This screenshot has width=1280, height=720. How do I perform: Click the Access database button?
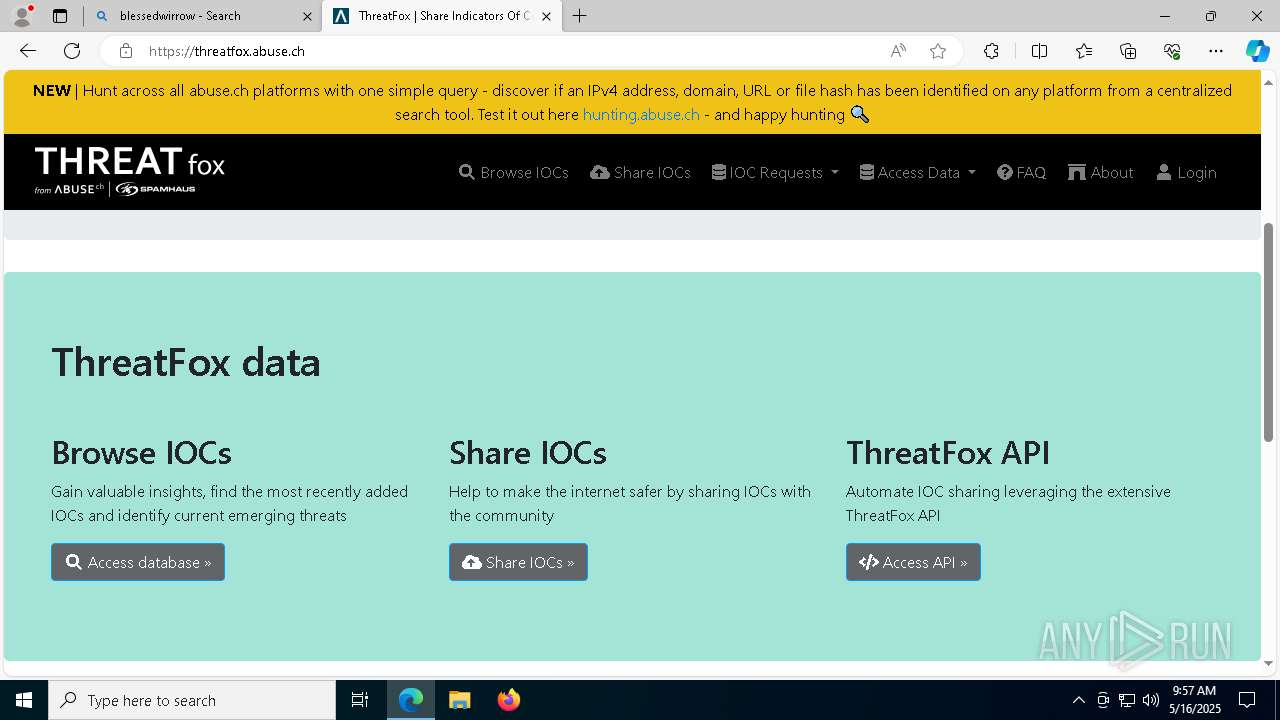[x=138, y=562]
